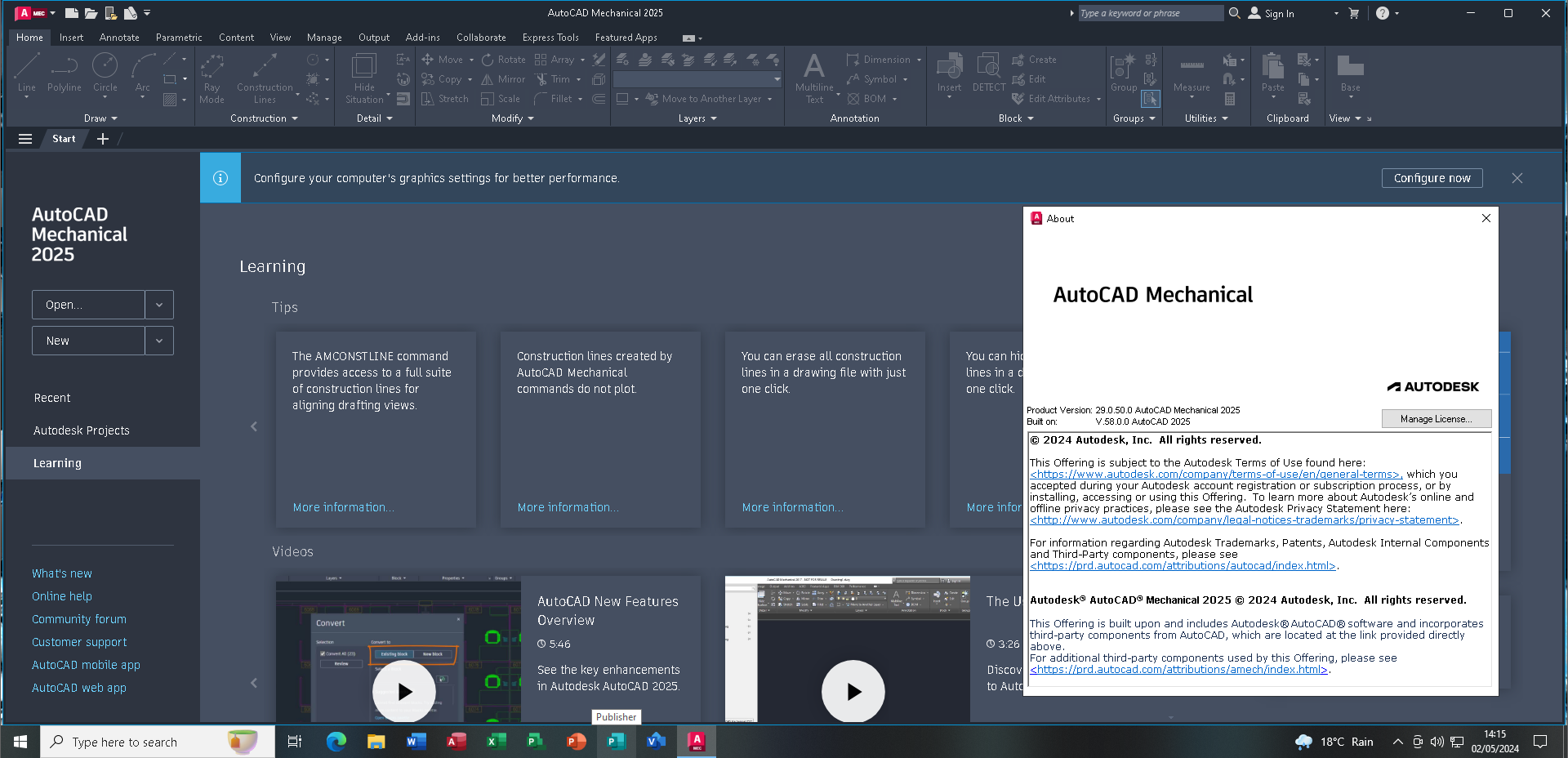
Task: Select the Rotate tool
Action: click(x=503, y=60)
